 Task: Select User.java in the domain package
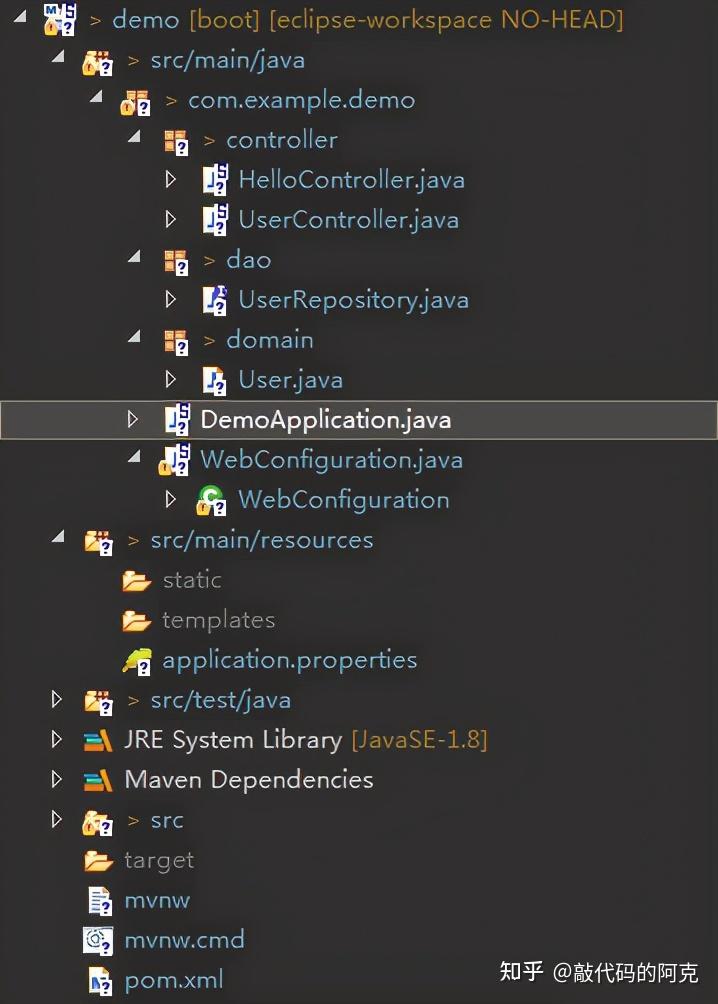coord(290,380)
